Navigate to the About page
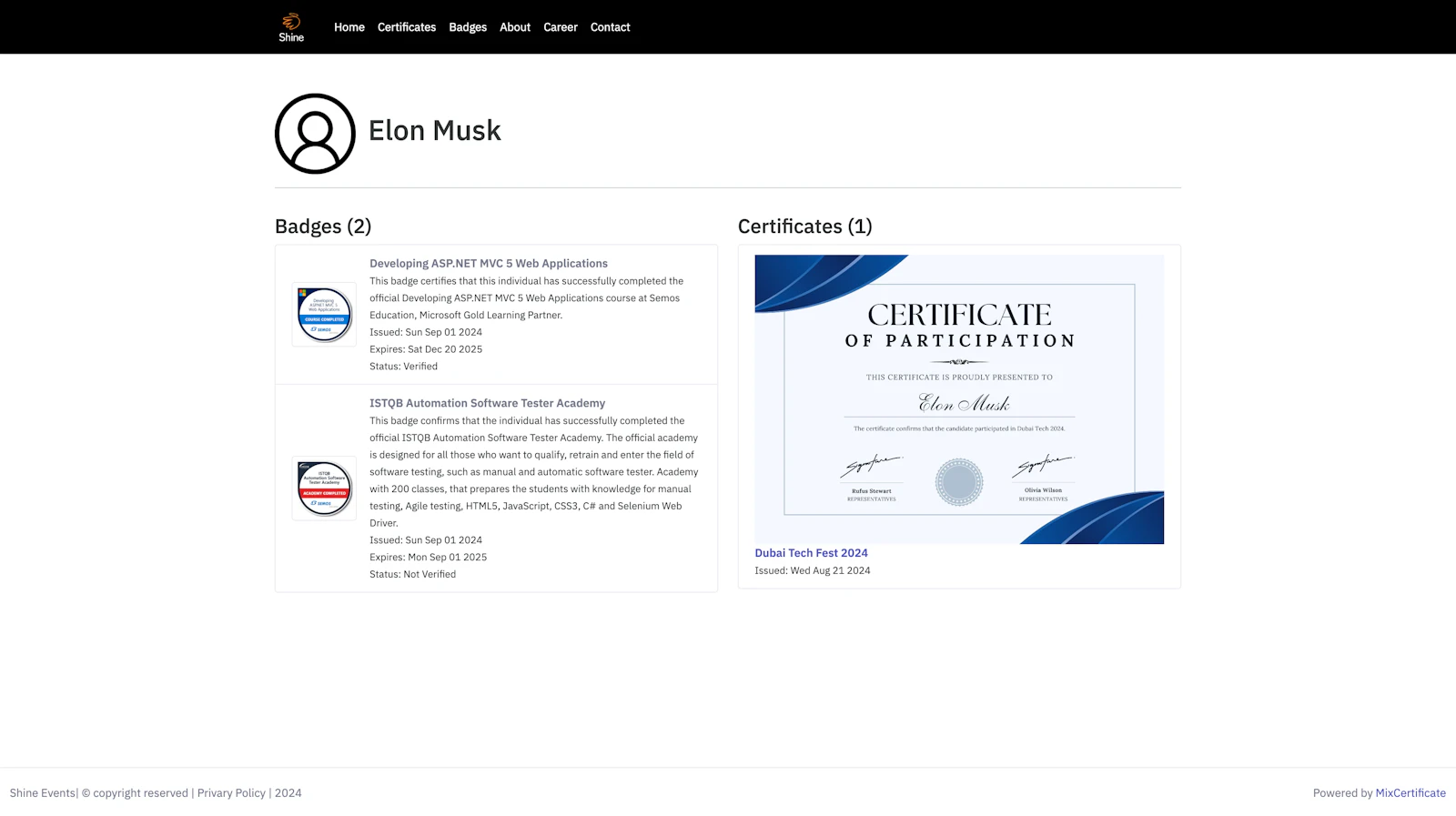Viewport: 1456px width, 816px height. tap(515, 27)
